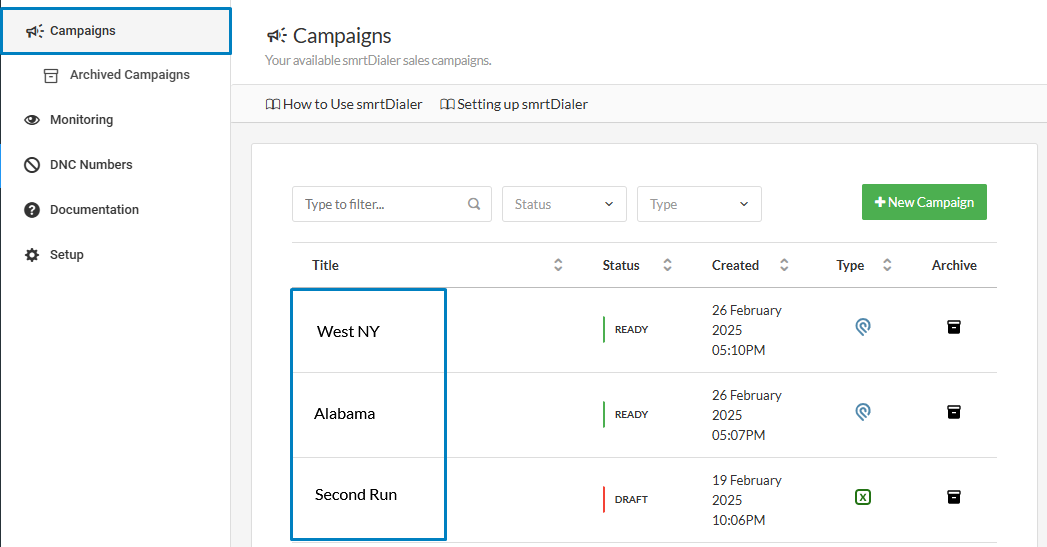
Task: Click the Alabama campaign type icon
Action: (x=862, y=412)
